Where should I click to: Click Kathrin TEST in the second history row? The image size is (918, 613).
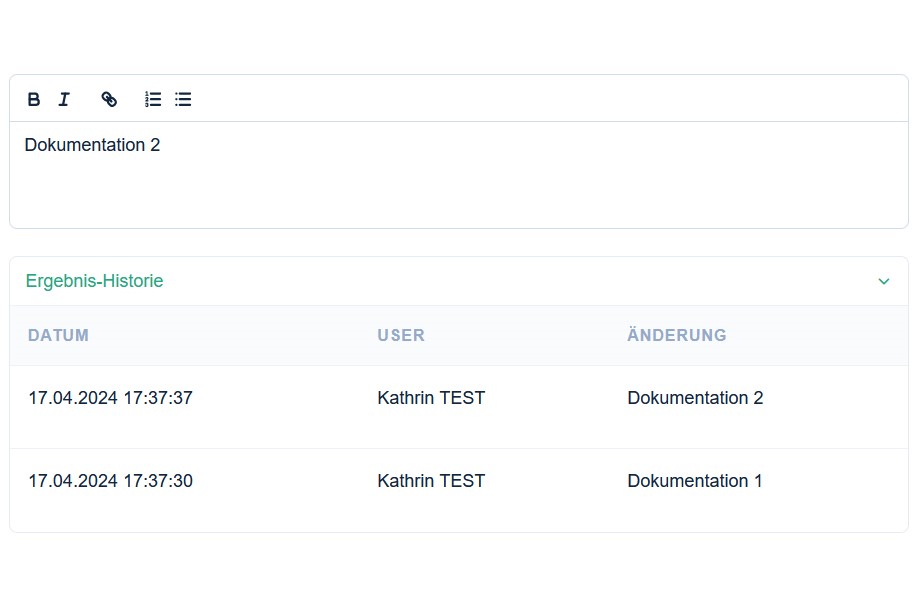(431, 481)
